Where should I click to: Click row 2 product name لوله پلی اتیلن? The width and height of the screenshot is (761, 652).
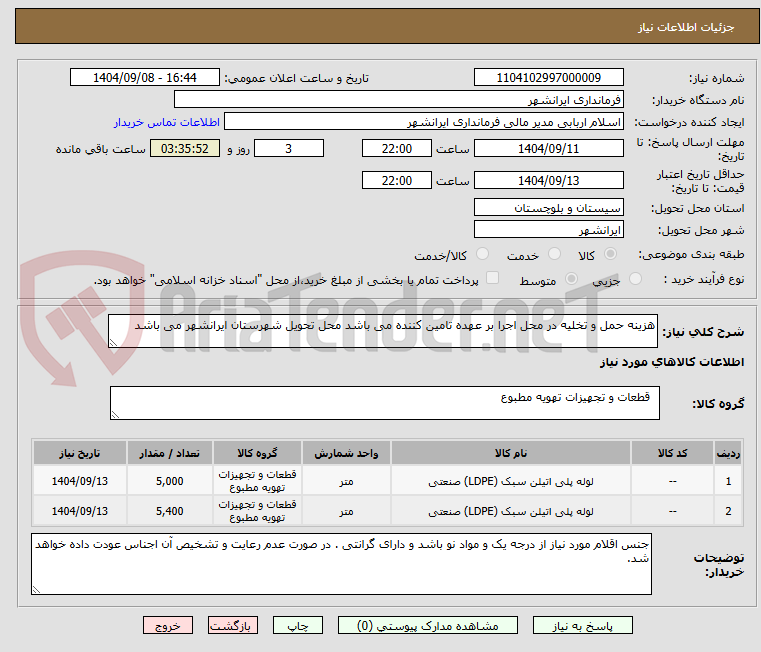[x=511, y=511]
